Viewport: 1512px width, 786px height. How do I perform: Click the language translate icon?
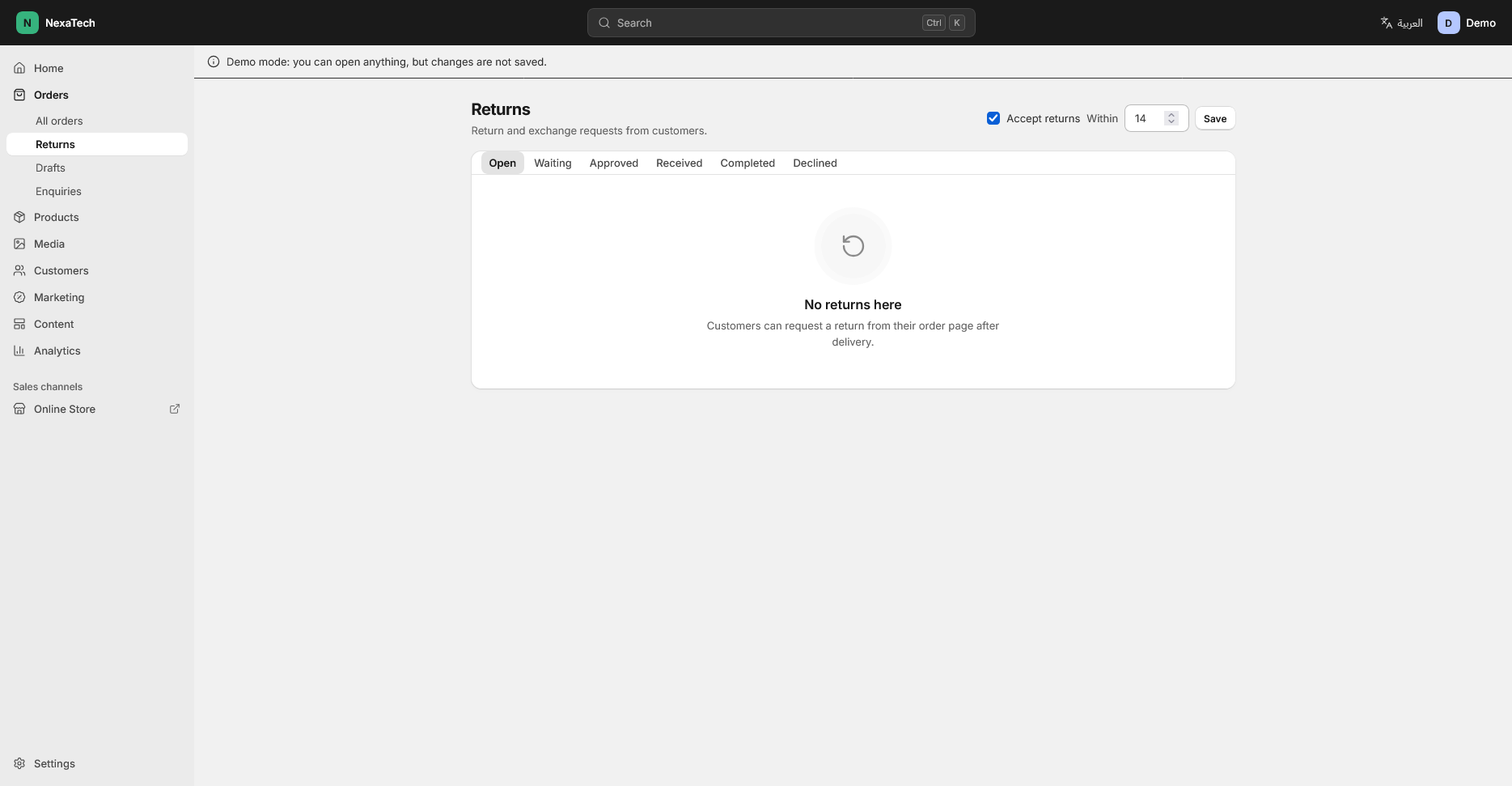1387,23
